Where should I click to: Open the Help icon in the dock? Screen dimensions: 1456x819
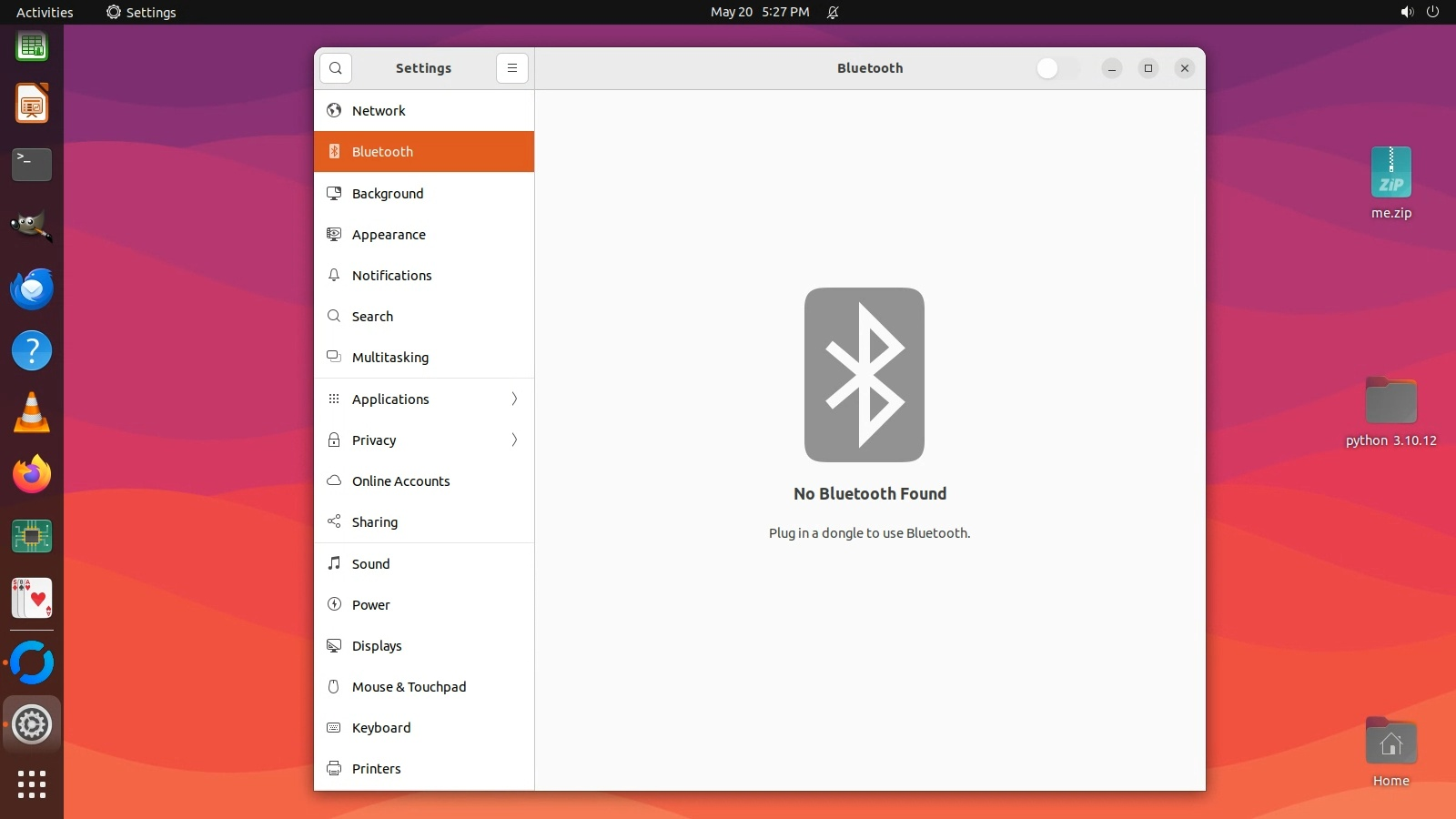32,350
